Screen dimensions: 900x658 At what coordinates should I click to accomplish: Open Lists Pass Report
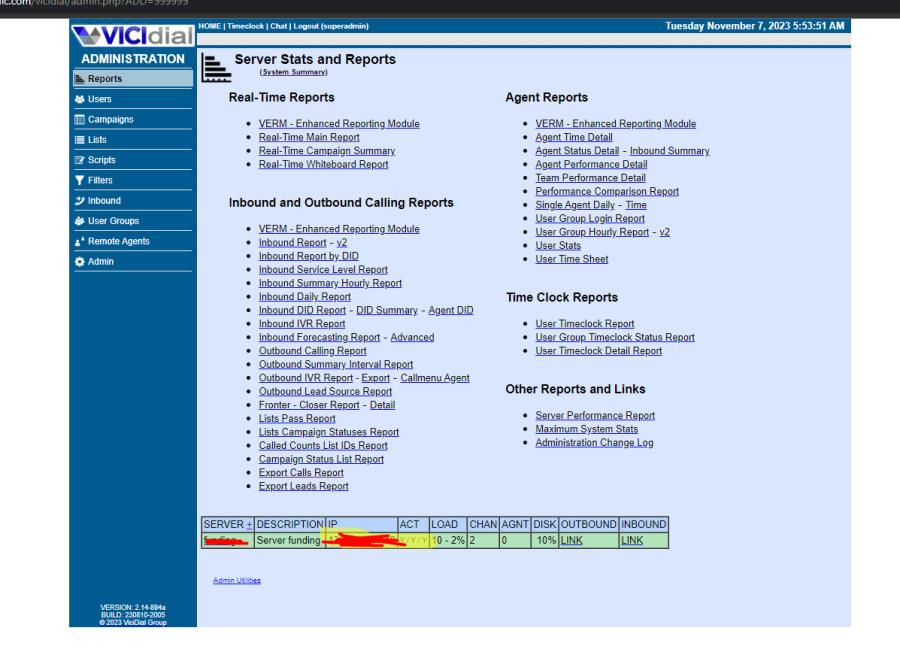[x=297, y=419]
